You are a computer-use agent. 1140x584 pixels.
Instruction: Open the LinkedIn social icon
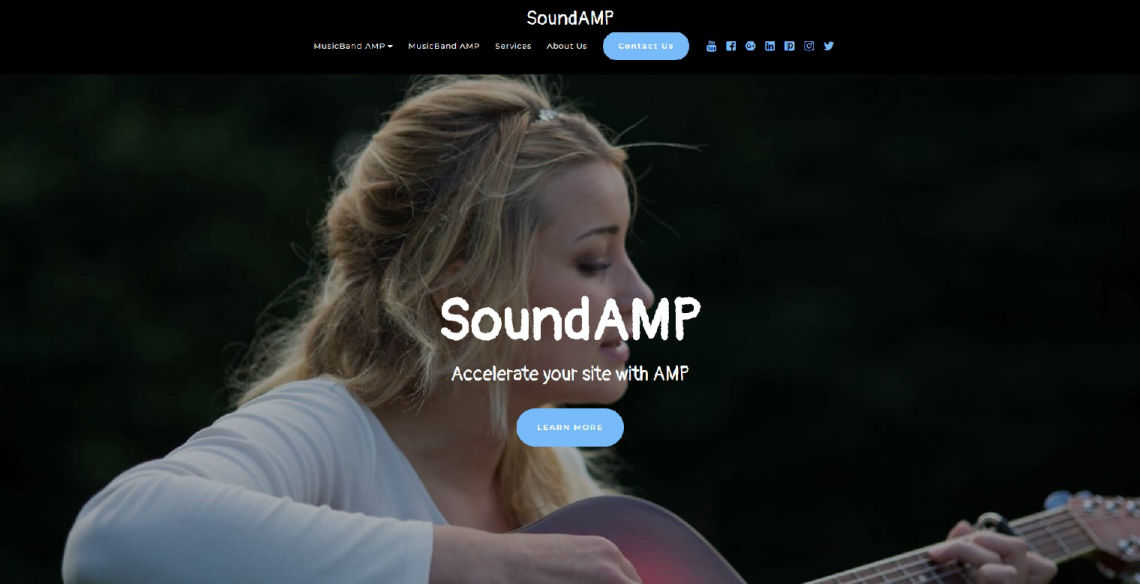770,46
